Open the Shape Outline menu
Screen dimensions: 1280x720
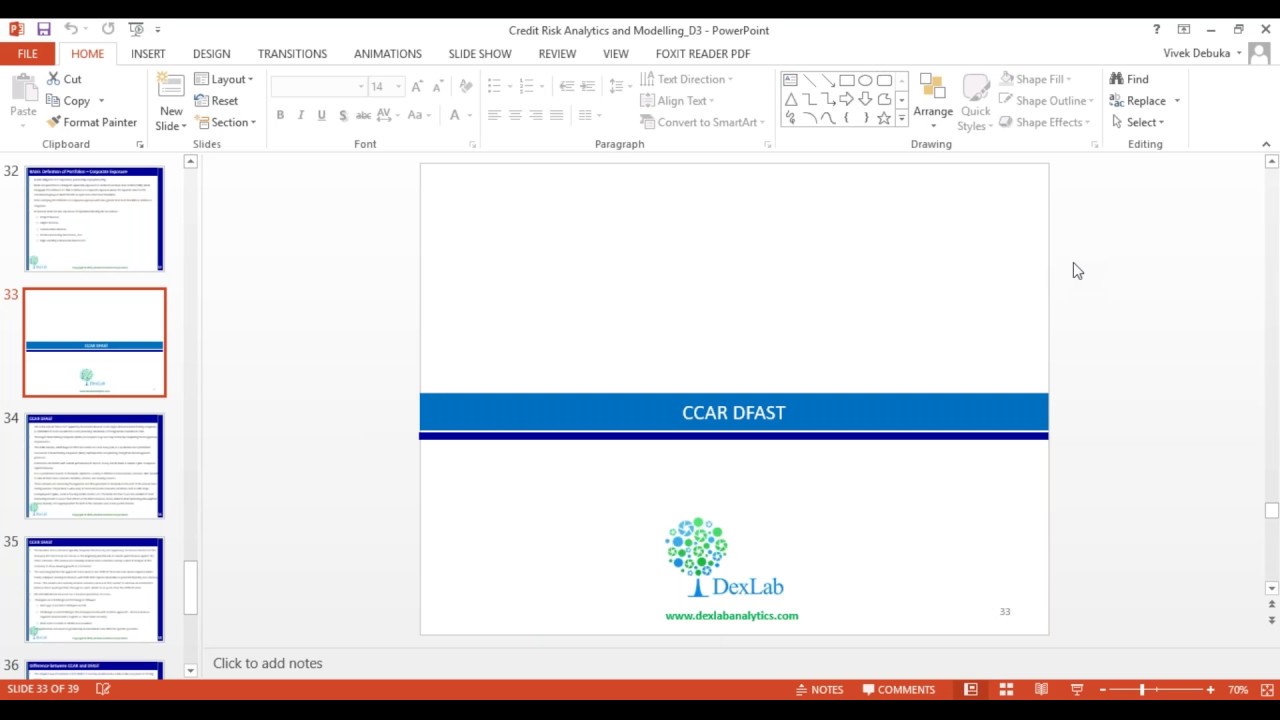coord(1047,101)
